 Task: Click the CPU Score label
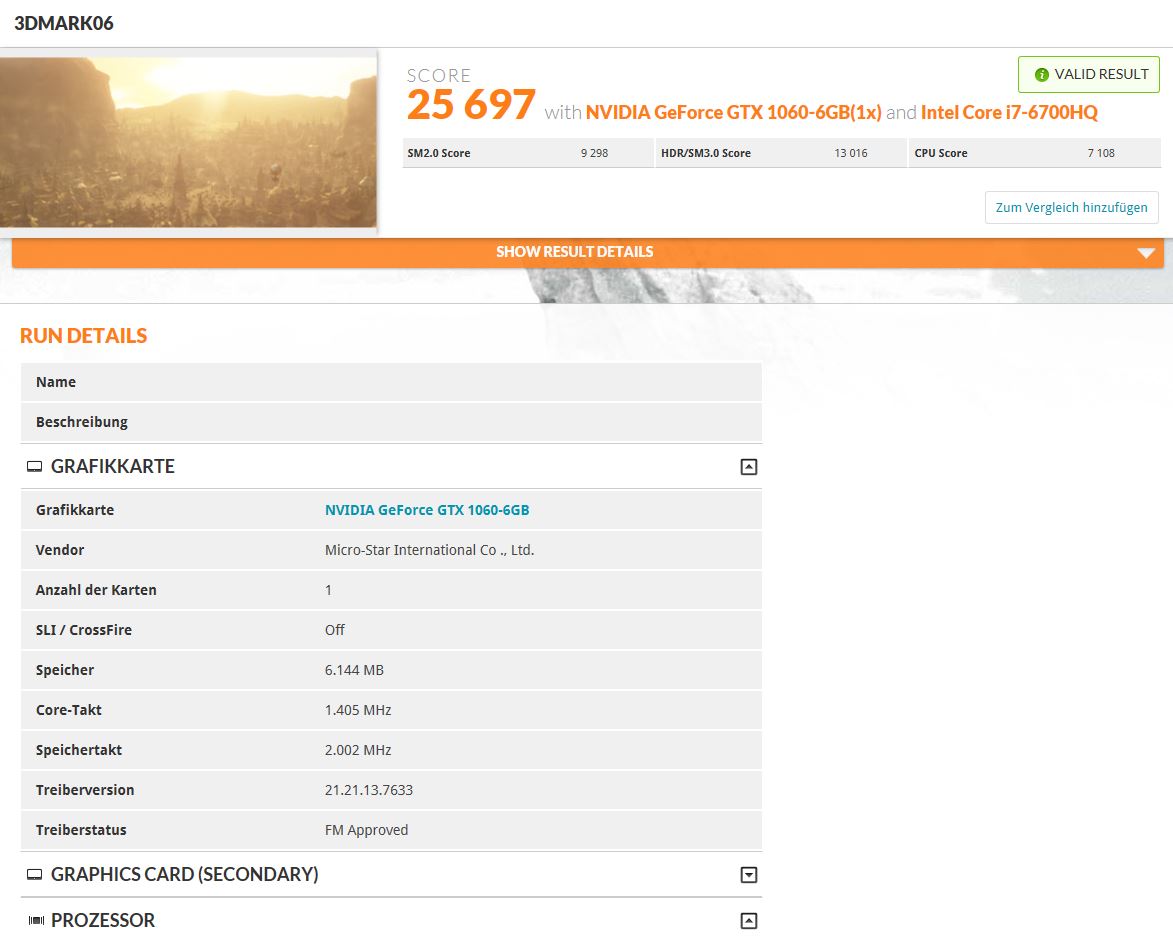940,153
